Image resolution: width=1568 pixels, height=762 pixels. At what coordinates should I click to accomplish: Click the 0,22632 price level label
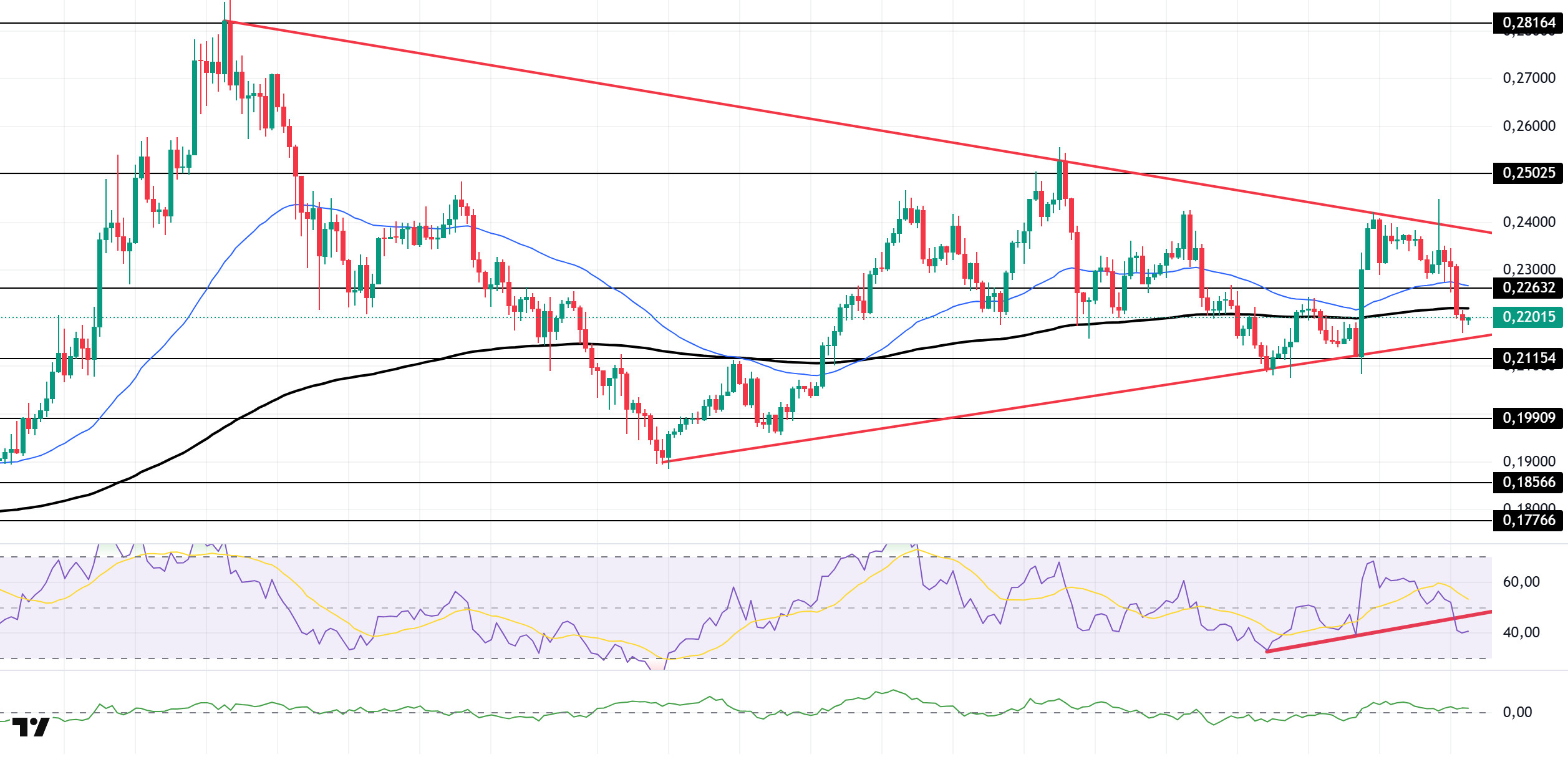(x=1528, y=287)
